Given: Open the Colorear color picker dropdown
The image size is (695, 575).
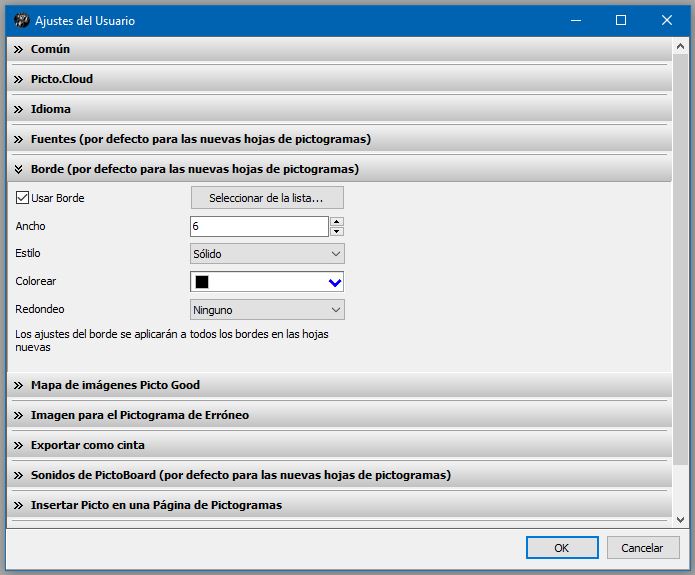Looking at the screenshot, I should point(335,282).
